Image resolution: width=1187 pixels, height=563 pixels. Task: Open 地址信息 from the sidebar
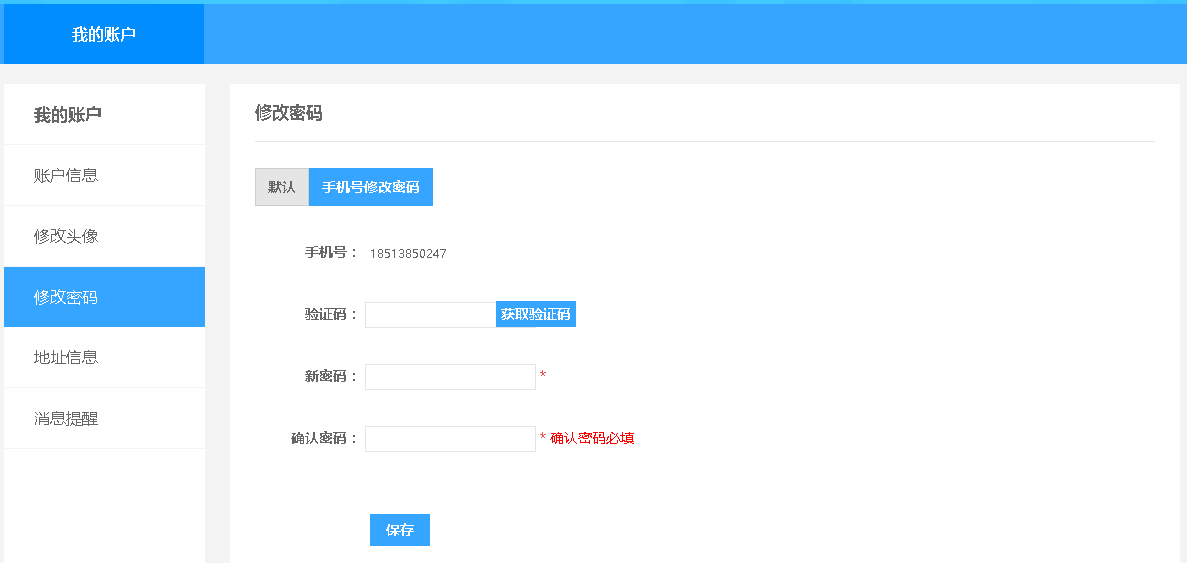coord(66,358)
